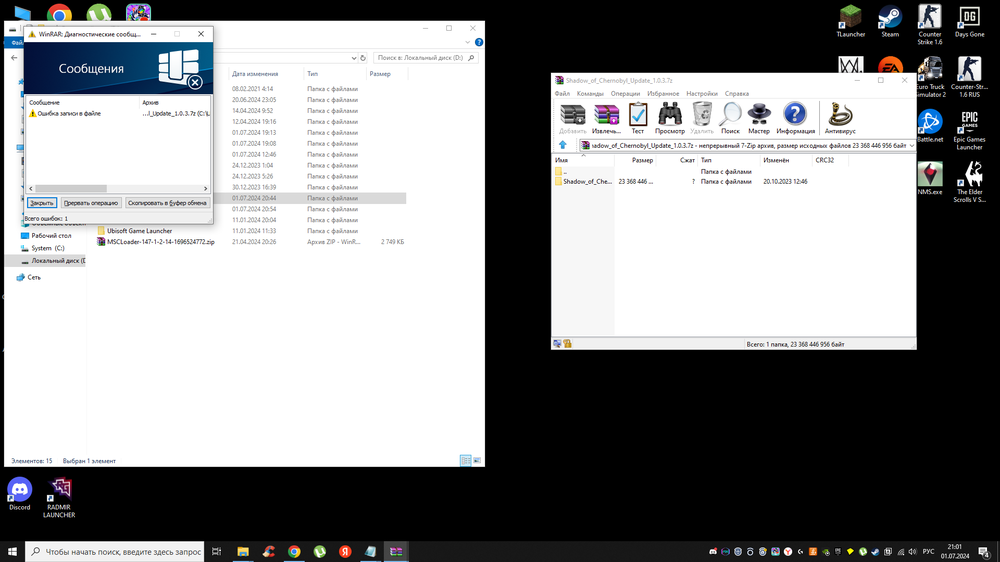Viewport: 1000px width, 562px height.
Task: Open File Explorer from the taskbar
Action: click(243, 552)
